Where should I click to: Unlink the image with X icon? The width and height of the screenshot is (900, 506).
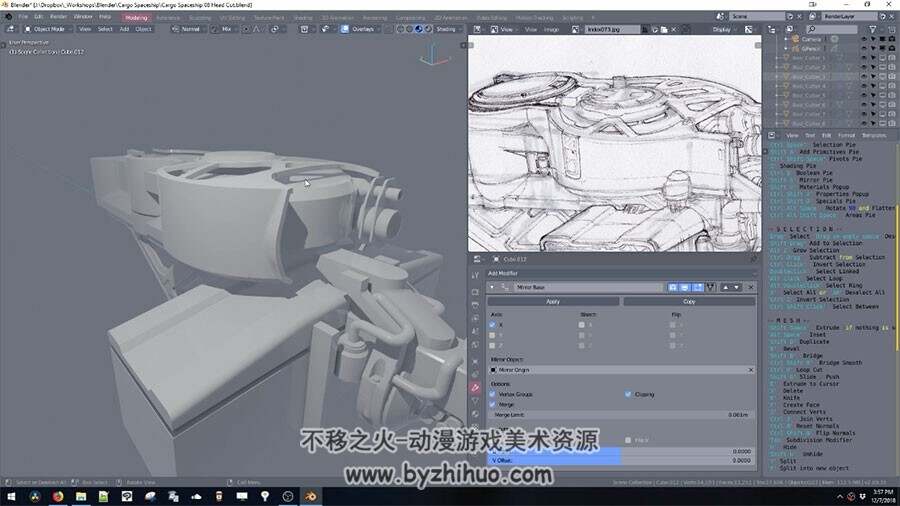(x=674, y=29)
